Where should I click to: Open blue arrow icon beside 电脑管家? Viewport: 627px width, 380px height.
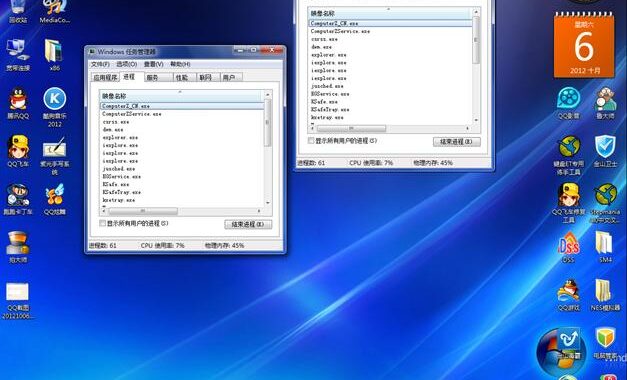(x=569, y=343)
